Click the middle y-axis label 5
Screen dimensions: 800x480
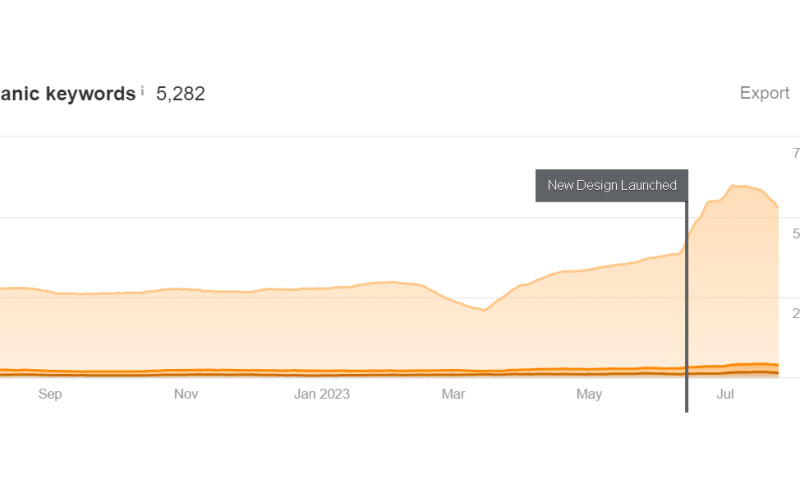click(x=796, y=234)
